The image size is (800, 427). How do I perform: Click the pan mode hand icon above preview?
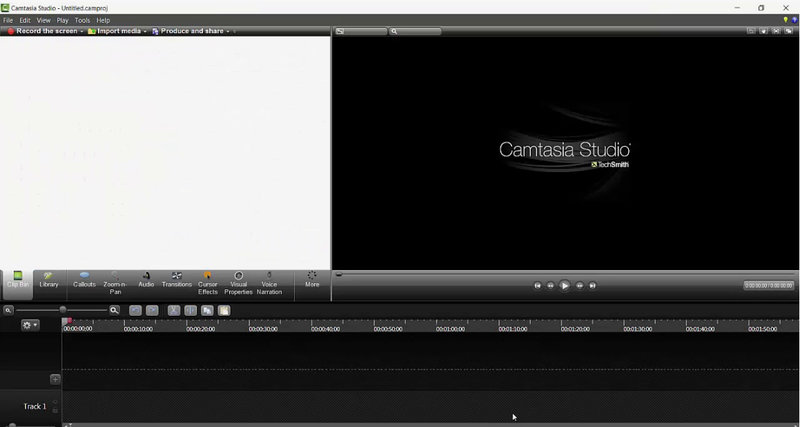click(x=763, y=31)
